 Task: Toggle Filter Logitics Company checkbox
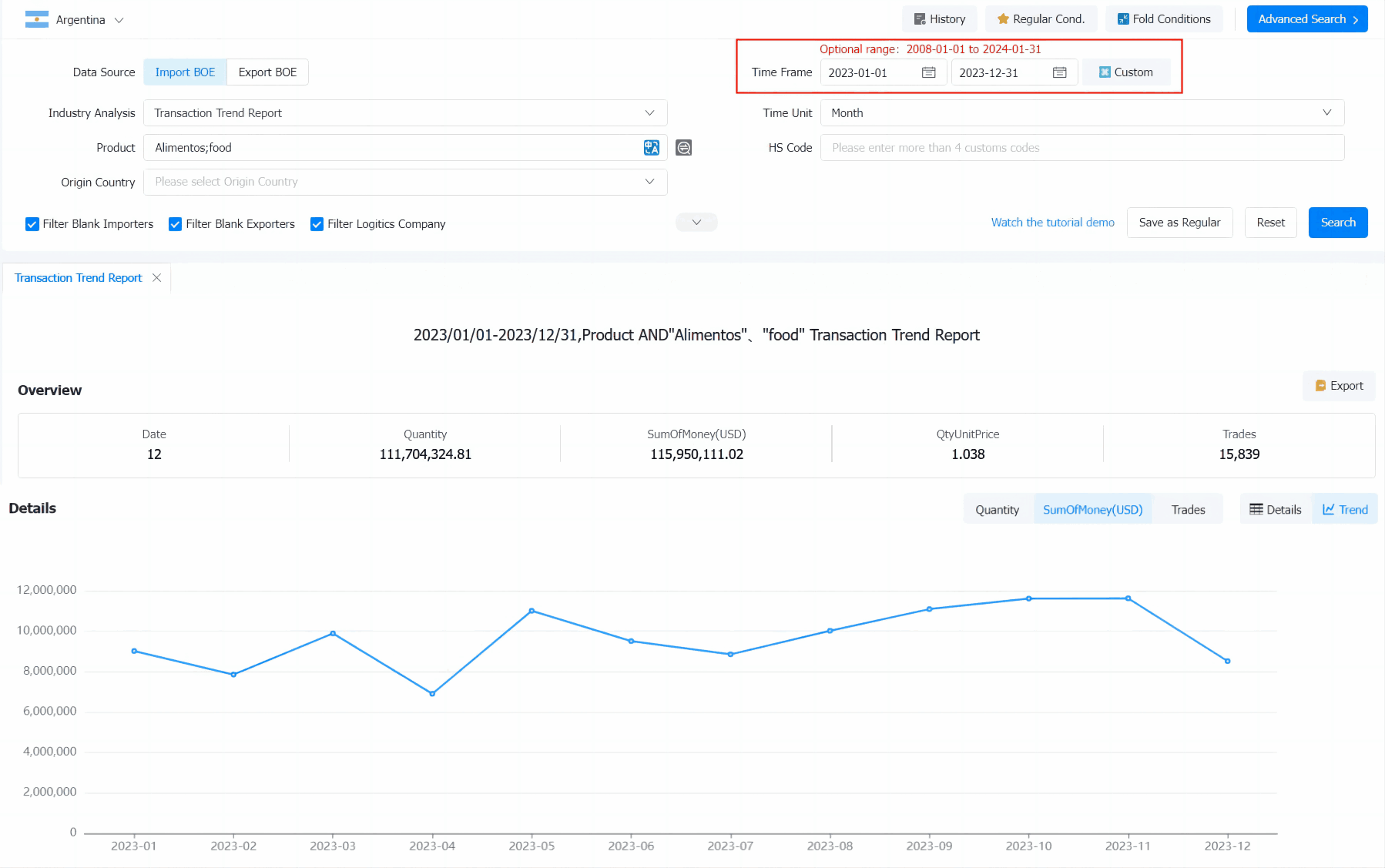tap(317, 224)
